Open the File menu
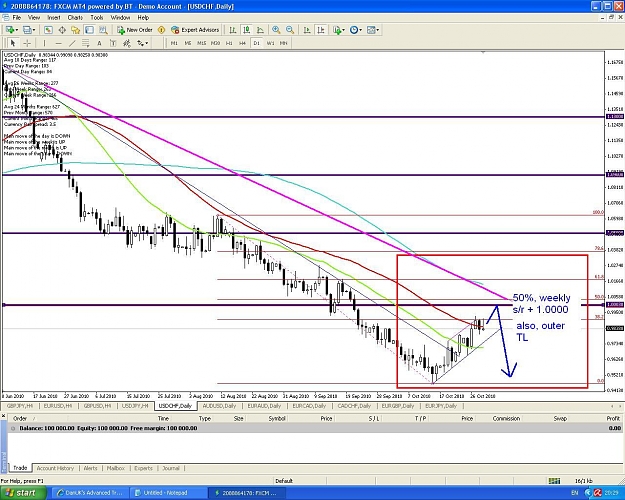 click(x=17, y=18)
